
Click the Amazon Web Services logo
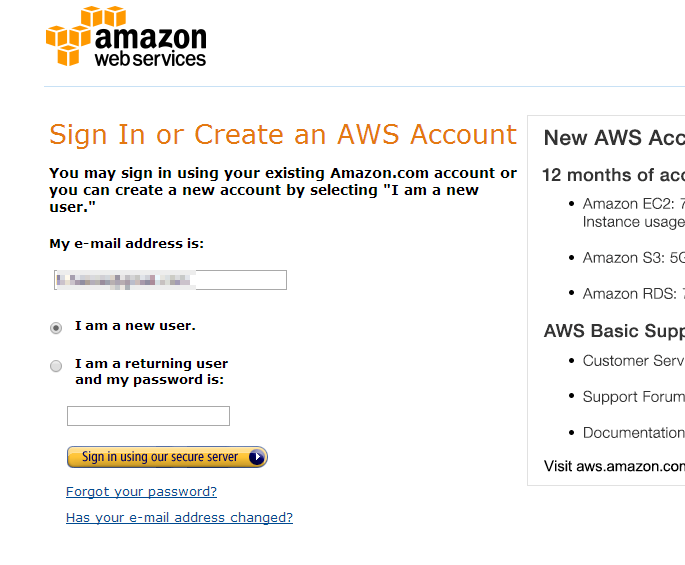(x=126, y=36)
